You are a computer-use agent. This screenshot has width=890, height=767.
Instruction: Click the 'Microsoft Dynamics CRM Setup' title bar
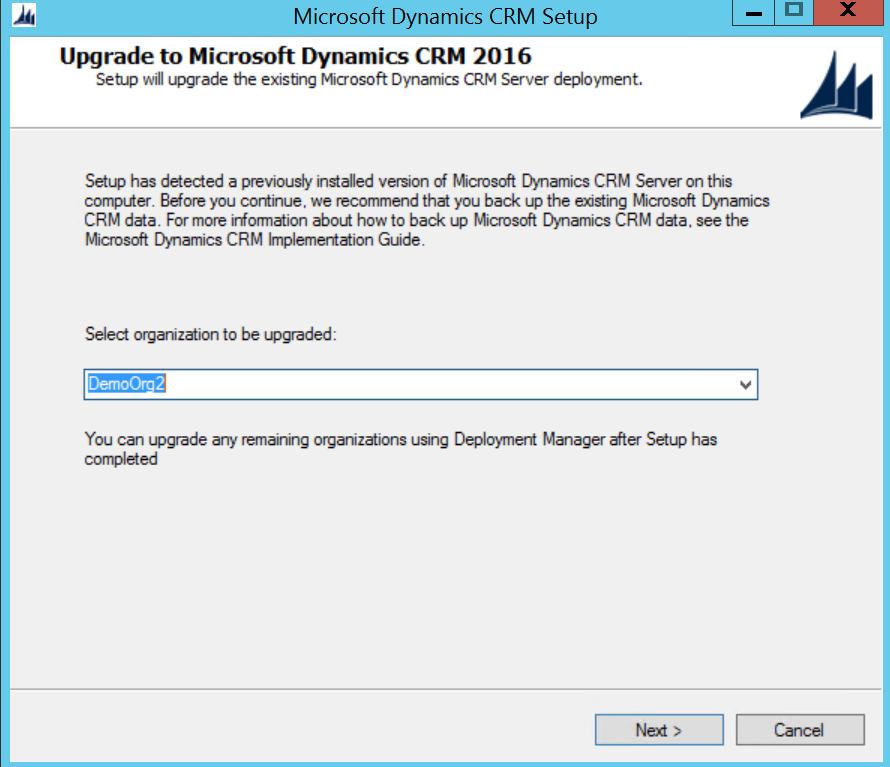click(x=445, y=17)
